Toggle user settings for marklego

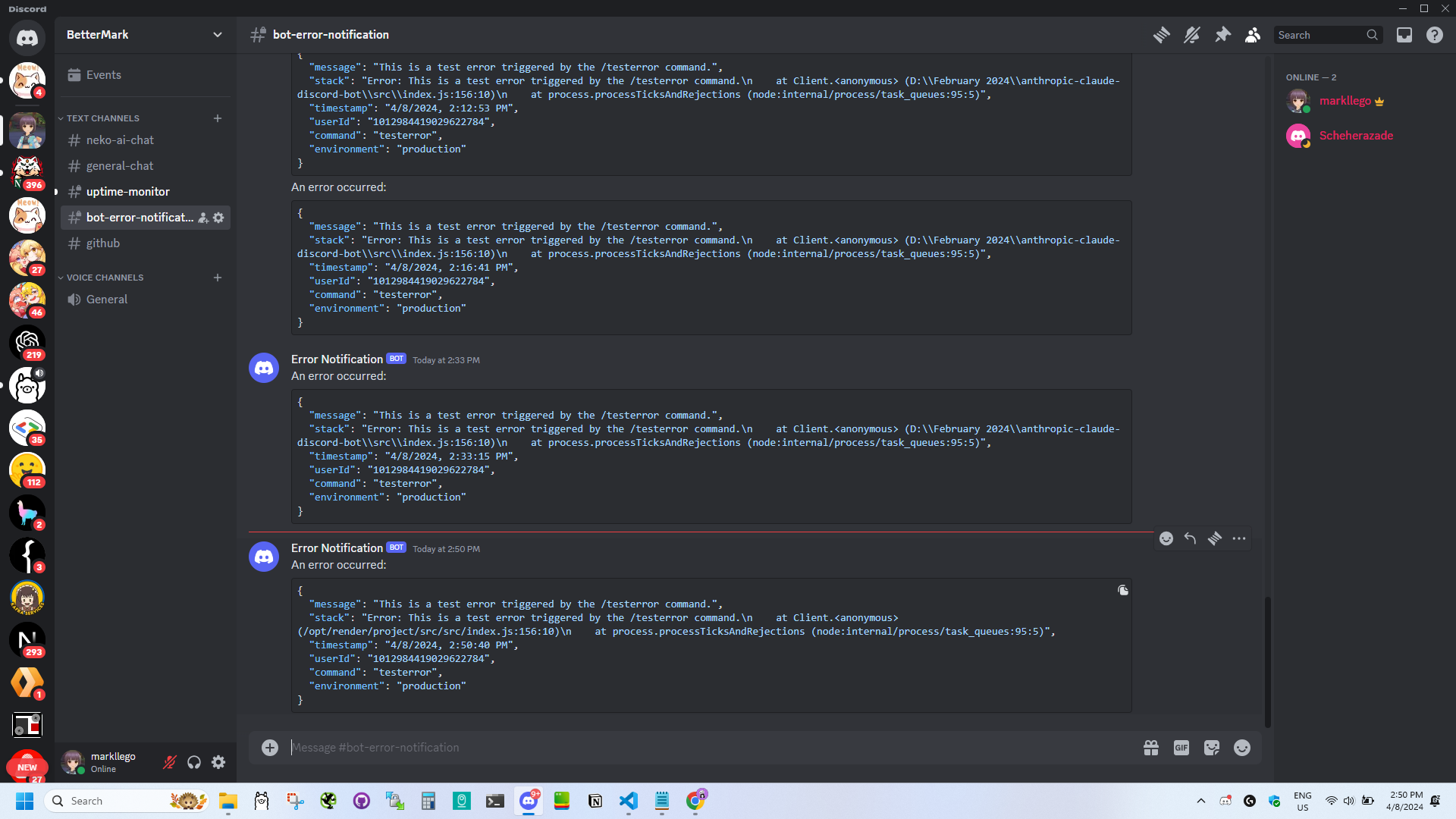[218, 763]
